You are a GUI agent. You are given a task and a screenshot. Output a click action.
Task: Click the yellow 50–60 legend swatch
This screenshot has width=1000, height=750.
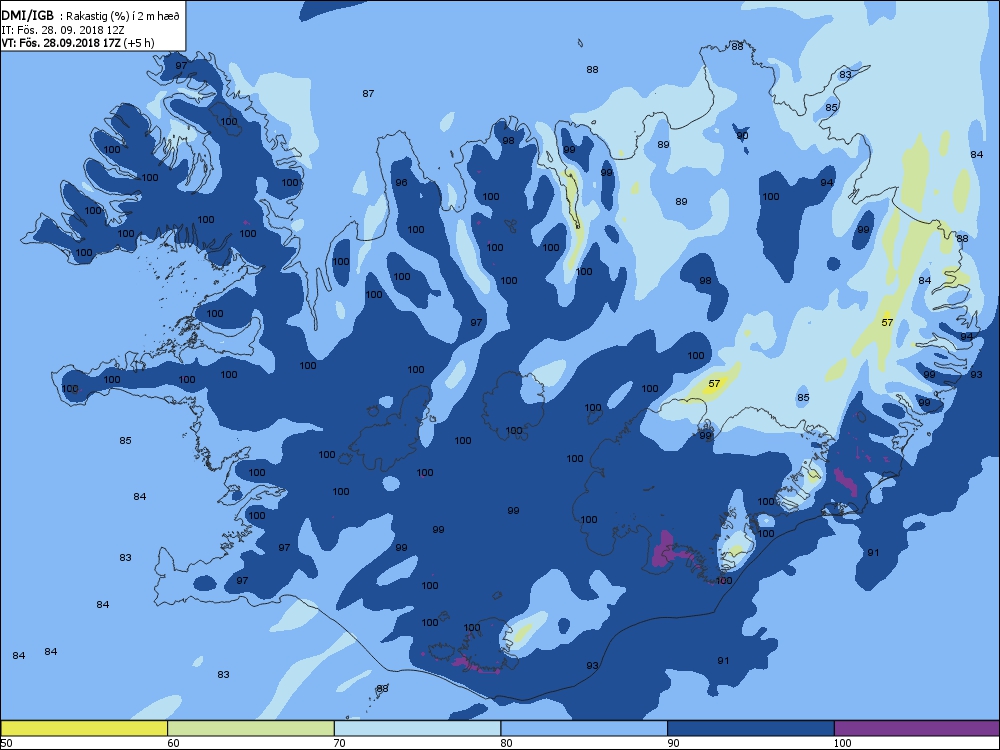point(84,728)
